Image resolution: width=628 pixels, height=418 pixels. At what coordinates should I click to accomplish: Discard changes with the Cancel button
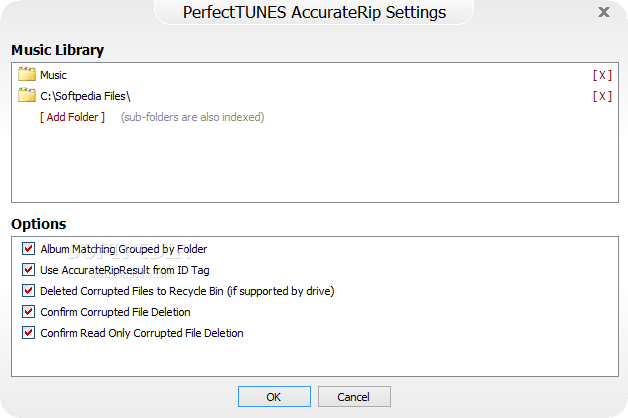click(x=354, y=396)
